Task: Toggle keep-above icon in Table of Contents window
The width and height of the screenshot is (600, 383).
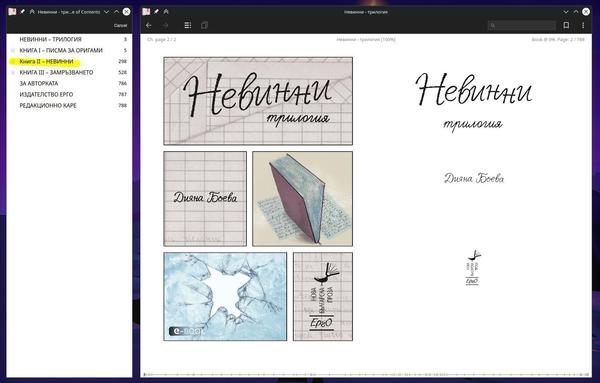Action: [32, 12]
